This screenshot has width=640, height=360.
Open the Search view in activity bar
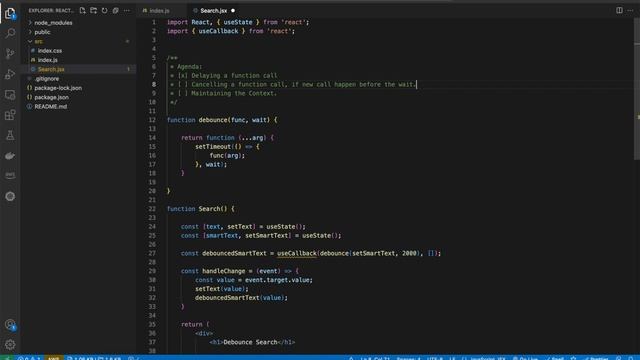pos(10,33)
